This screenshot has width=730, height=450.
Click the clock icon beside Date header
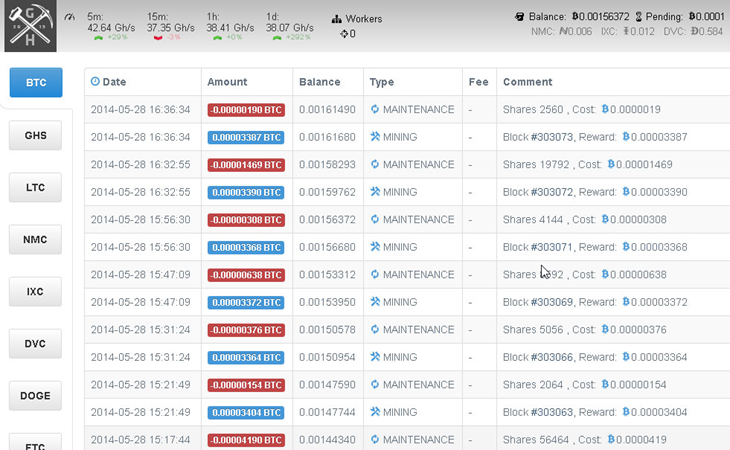click(95, 81)
